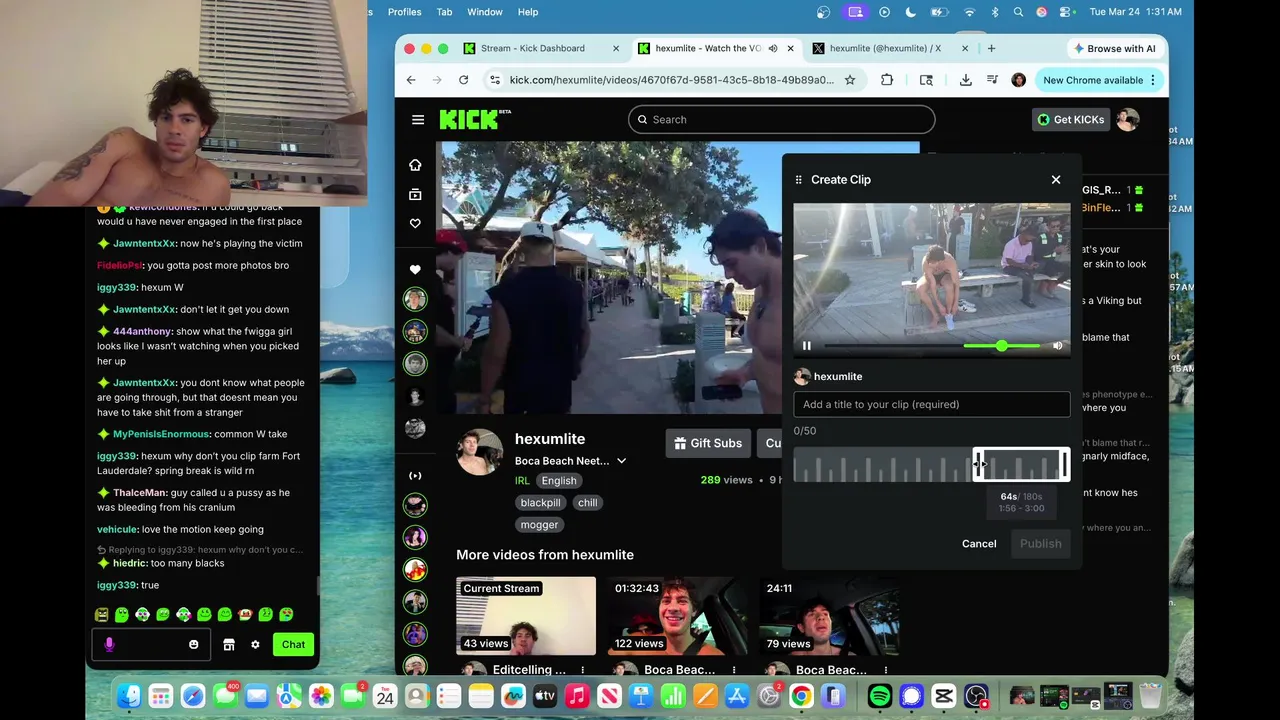Pause the clip preview

pos(807,346)
